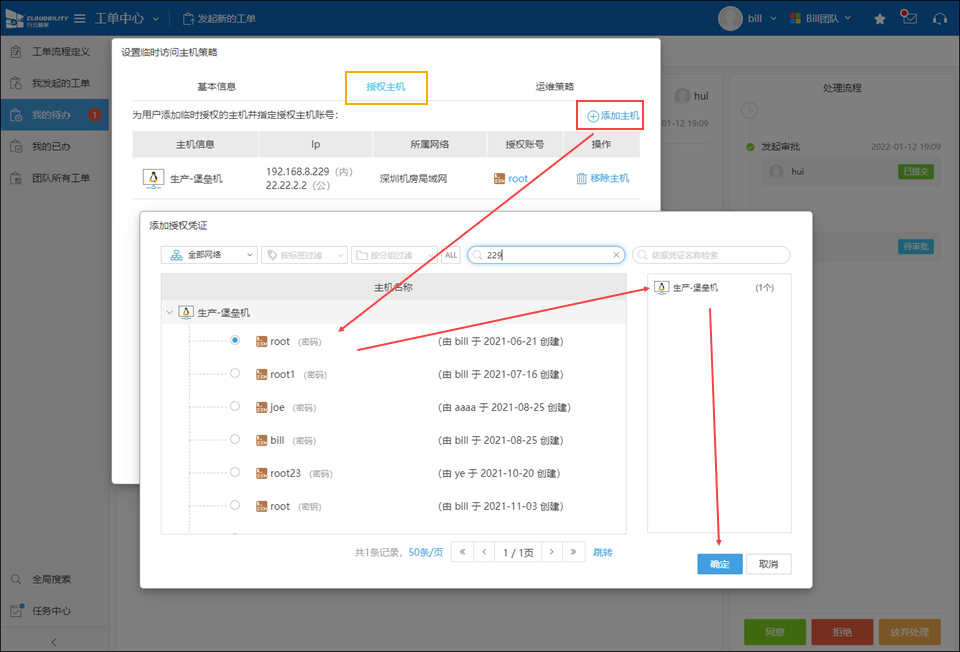
Task: Select the joe credential radio button
Action: (x=235, y=406)
